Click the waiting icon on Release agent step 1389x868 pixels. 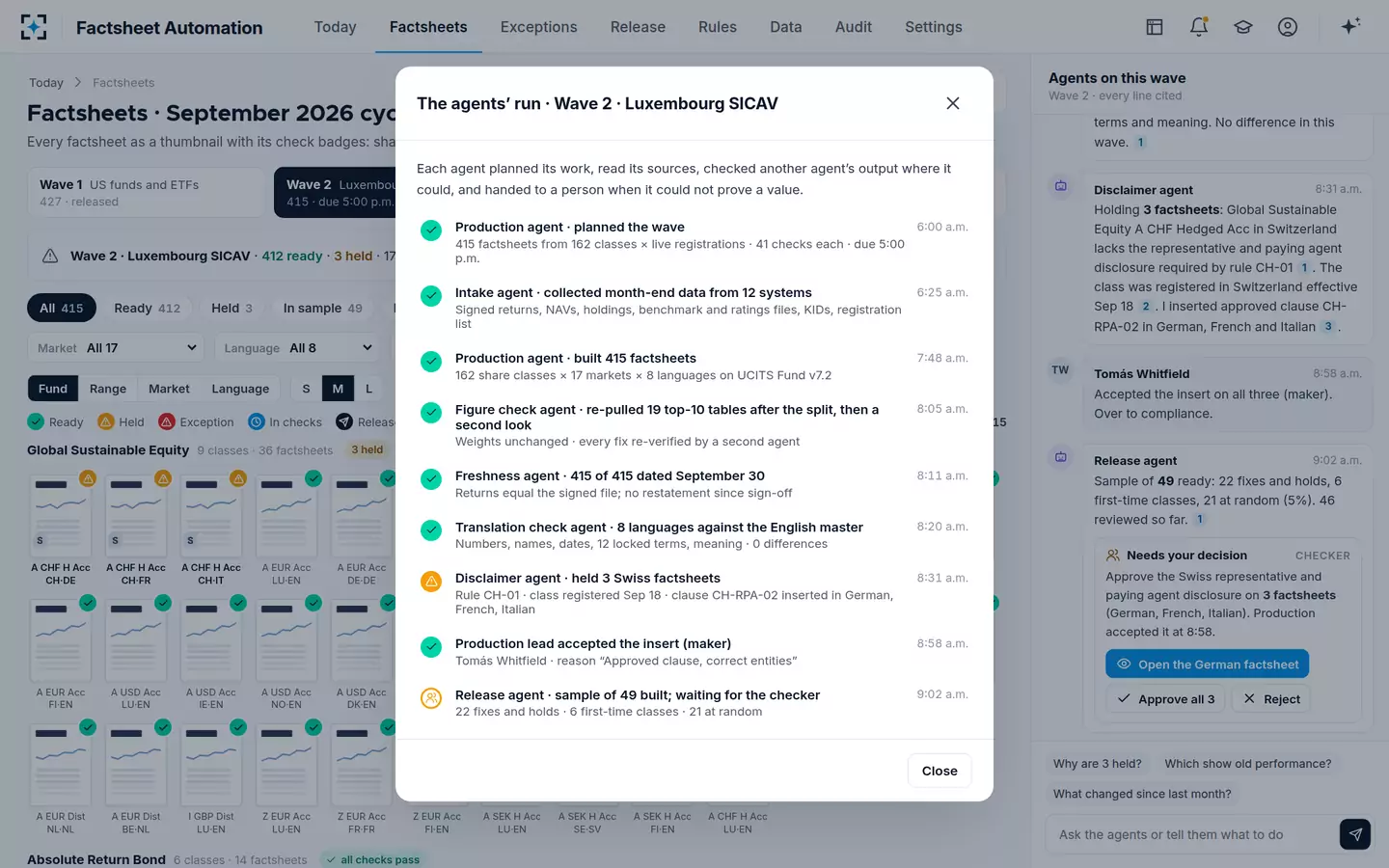(431, 698)
